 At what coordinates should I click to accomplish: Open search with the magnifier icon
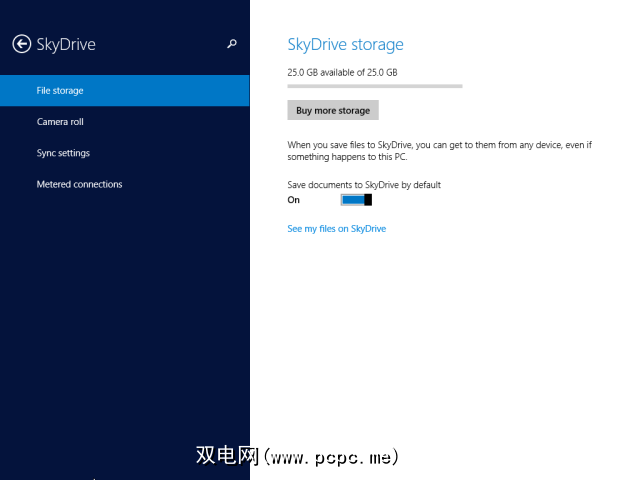point(232,44)
